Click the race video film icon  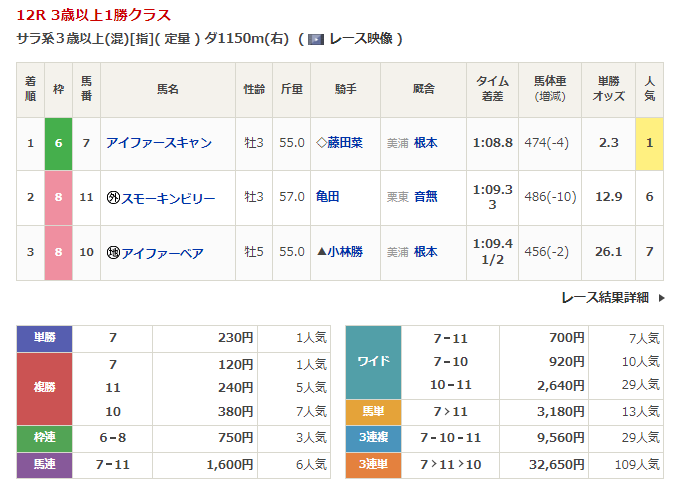[315, 40]
